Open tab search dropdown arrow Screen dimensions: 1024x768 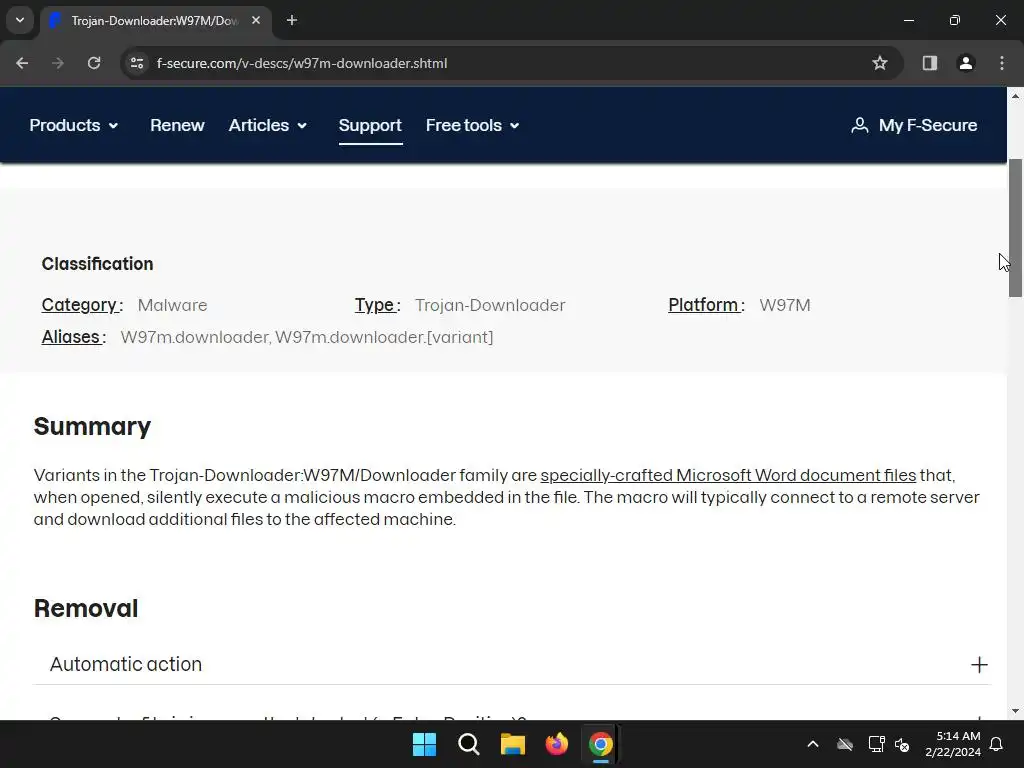click(20, 20)
